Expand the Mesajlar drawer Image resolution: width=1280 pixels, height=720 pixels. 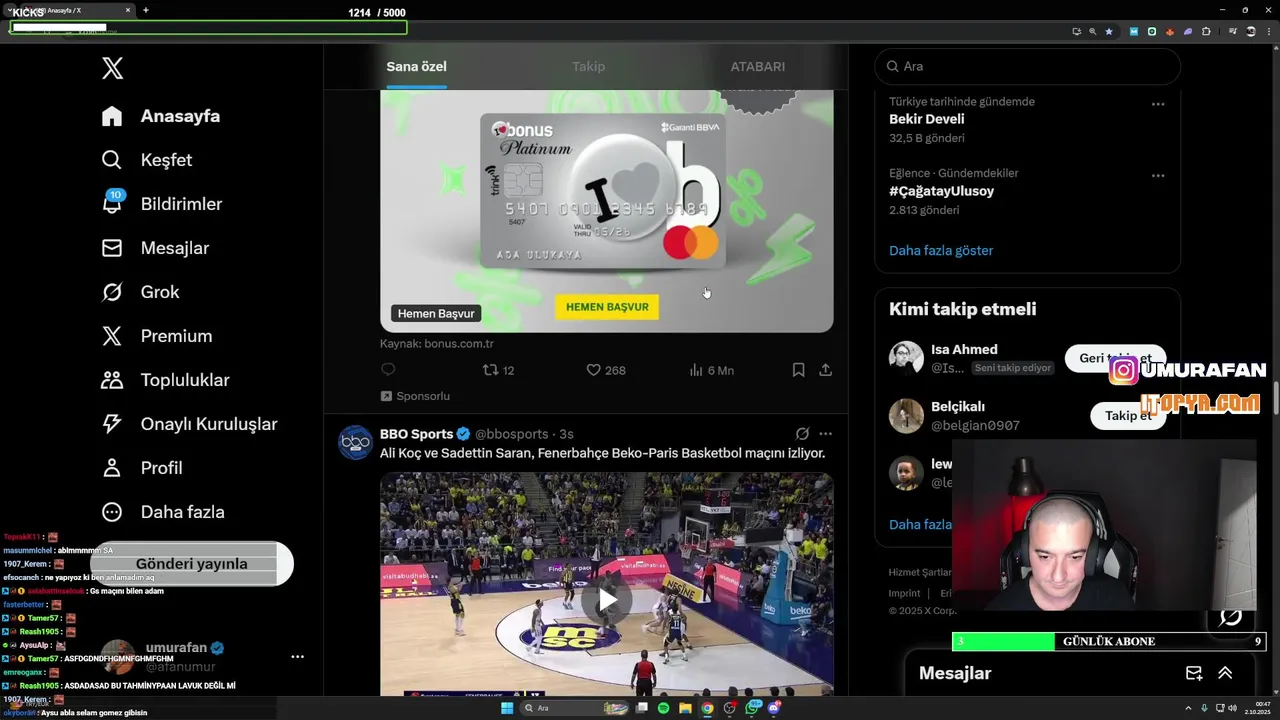pos(1225,673)
